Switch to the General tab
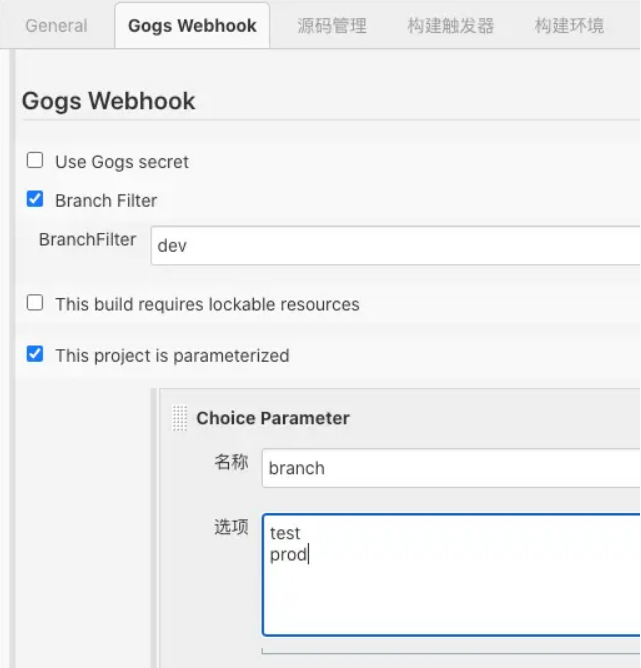Image resolution: width=641 pixels, height=668 pixels. tap(56, 26)
